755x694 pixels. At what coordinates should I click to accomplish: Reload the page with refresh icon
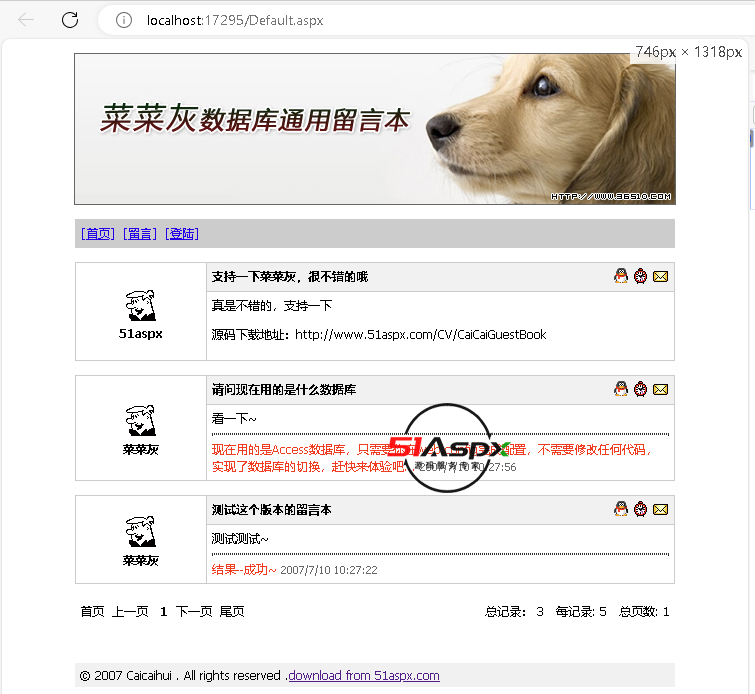coord(70,20)
